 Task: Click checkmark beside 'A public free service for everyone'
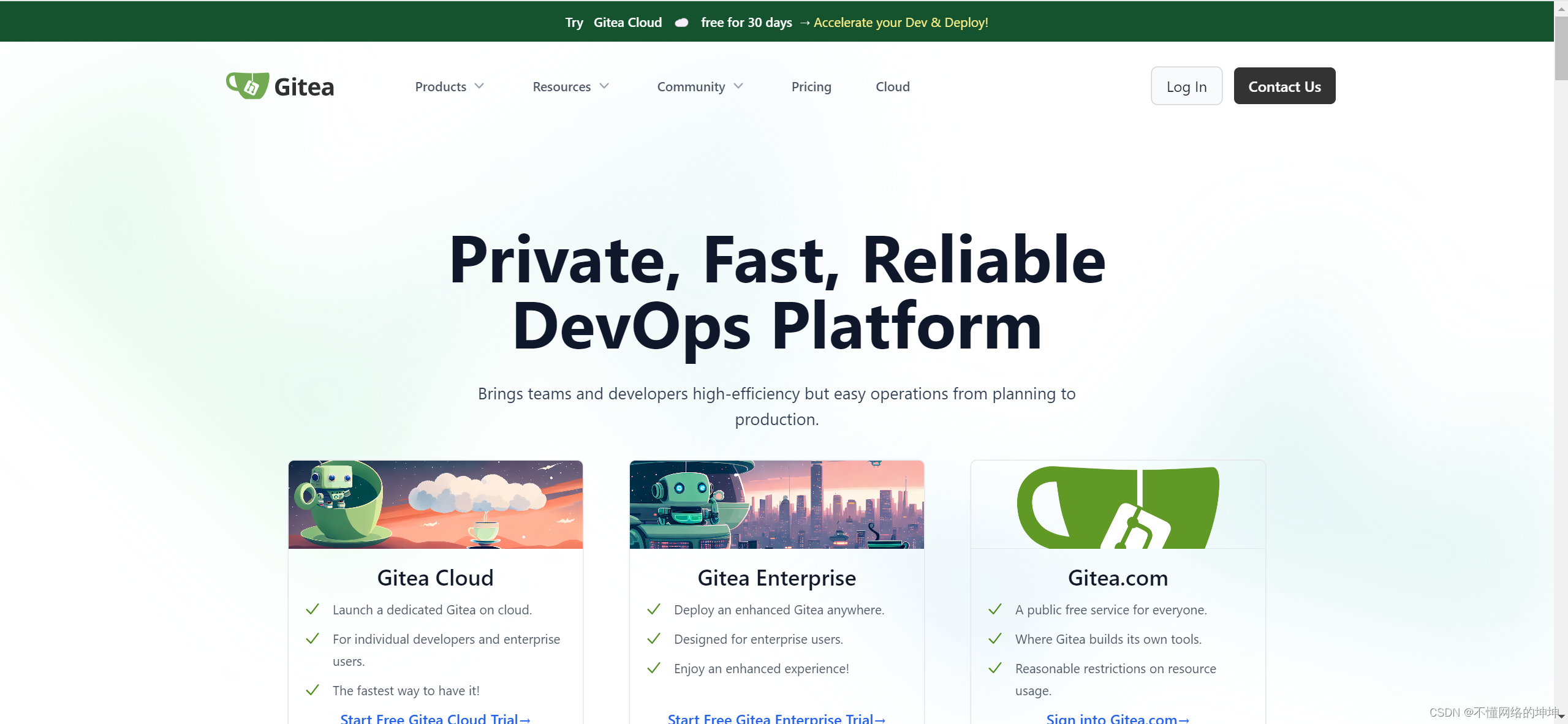[x=995, y=609]
